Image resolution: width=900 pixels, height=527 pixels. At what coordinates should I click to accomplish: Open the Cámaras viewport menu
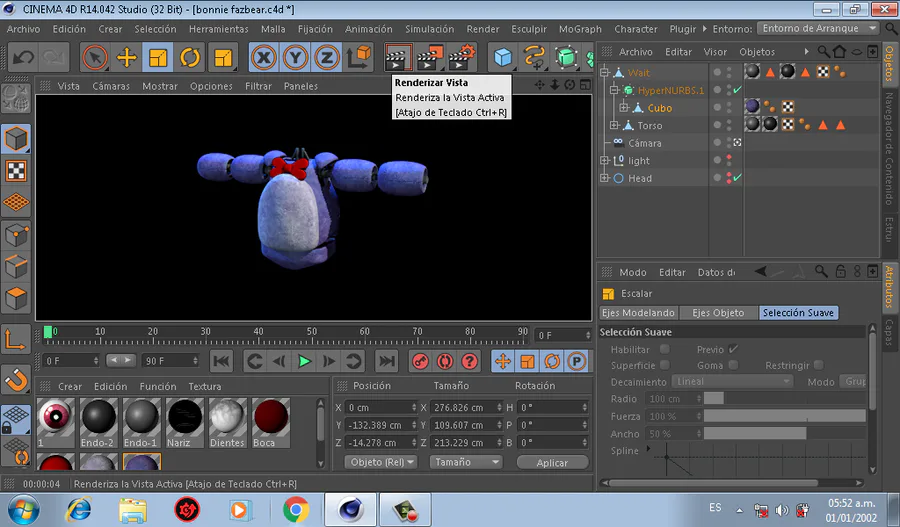coord(111,86)
